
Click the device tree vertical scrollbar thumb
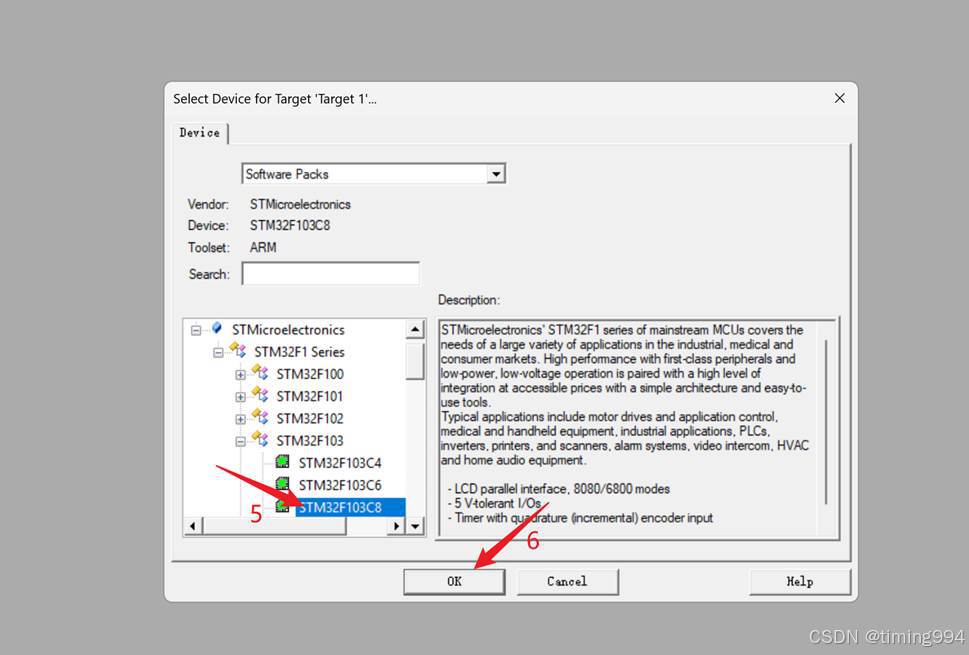click(x=415, y=360)
